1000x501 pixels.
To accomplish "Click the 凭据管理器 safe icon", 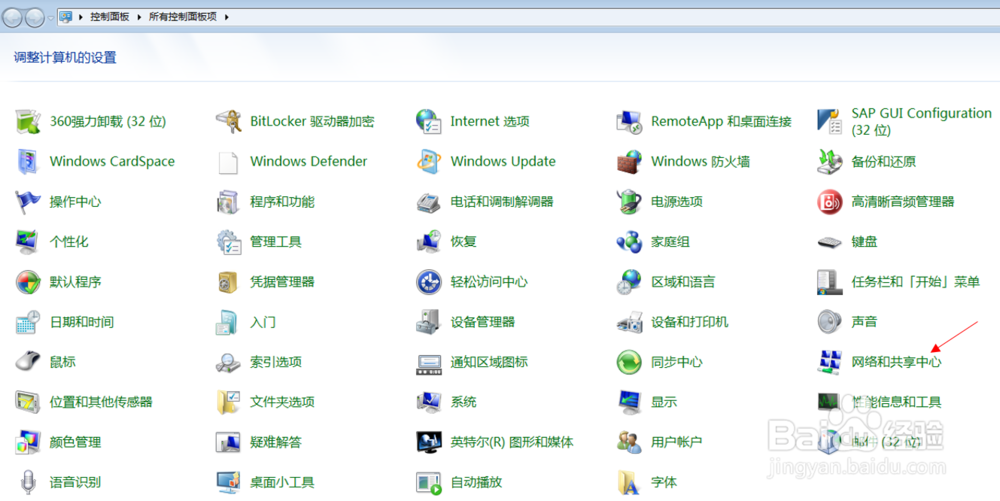I will 228,282.
